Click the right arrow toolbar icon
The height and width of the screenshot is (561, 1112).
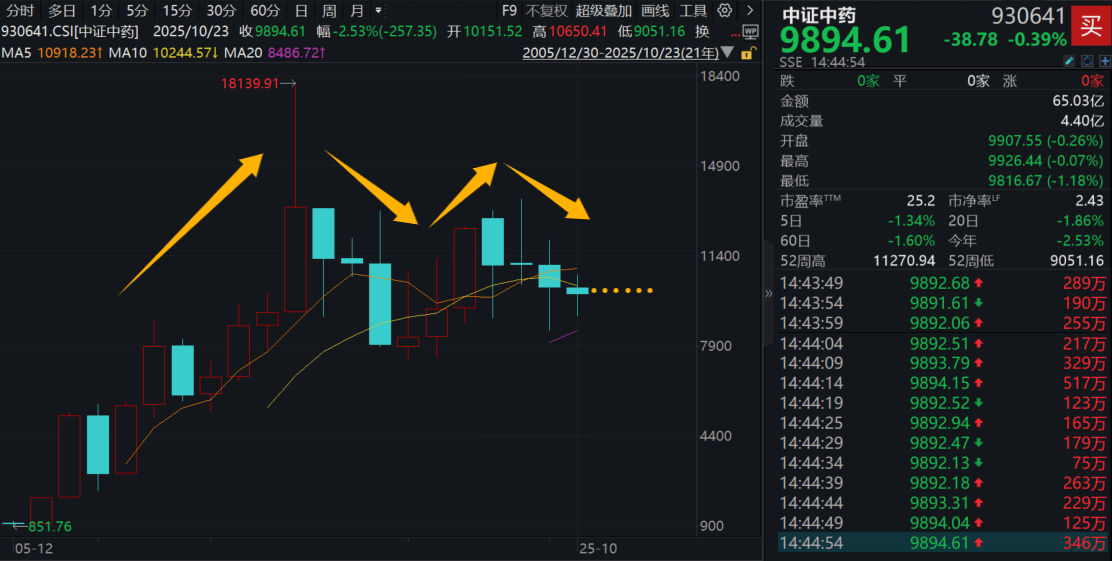click(749, 11)
